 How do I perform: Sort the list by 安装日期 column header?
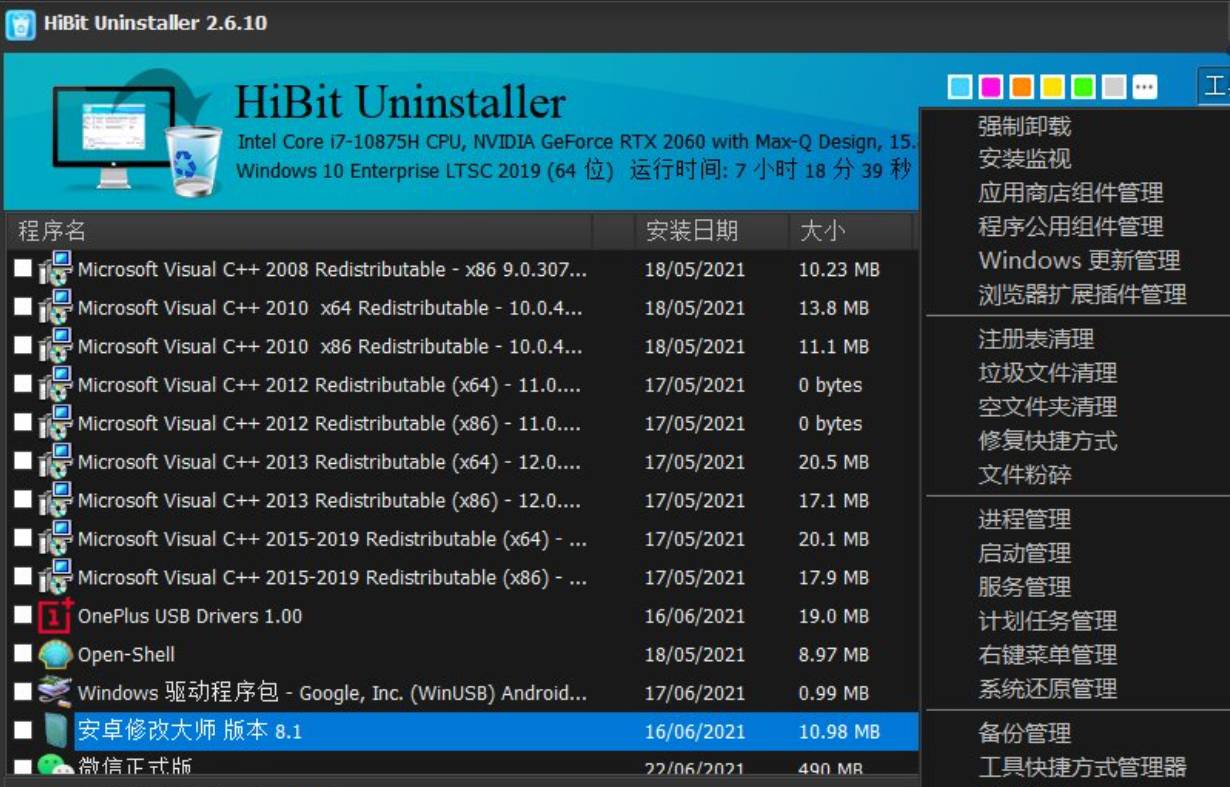pos(711,231)
